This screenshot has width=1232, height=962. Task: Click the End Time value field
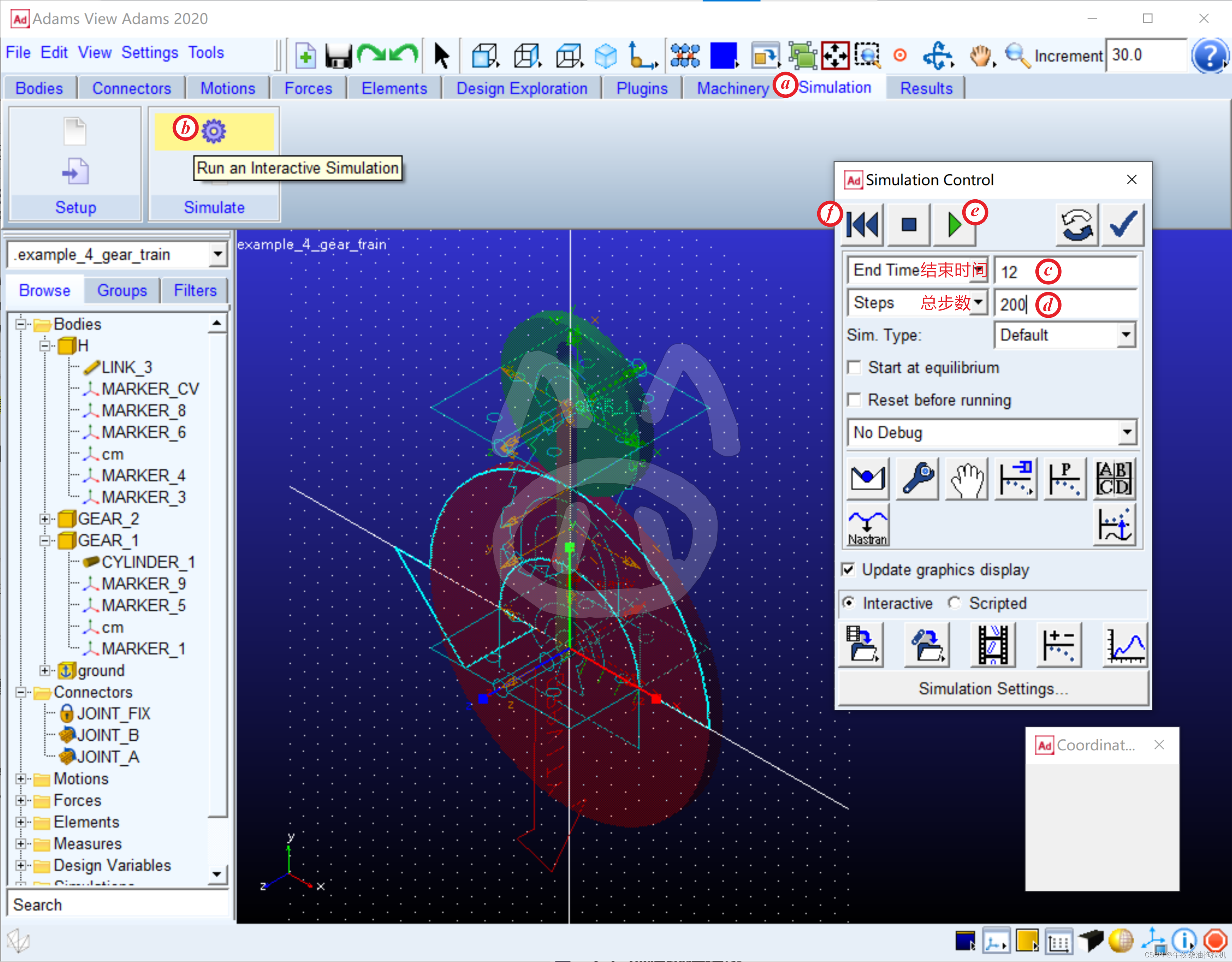coord(1065,271)
